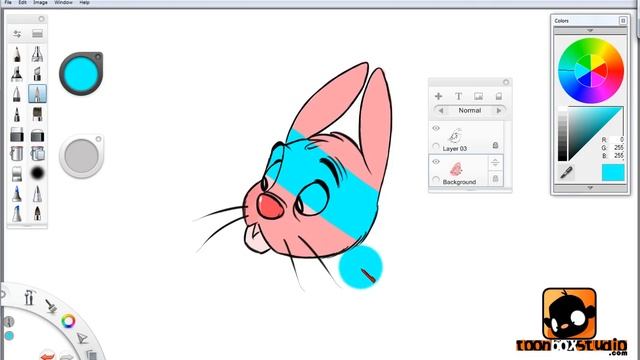Hide Layer 03 using its eye icon
Image resolution: width=640 pixels, height=360 pixels.
[436, 128]
